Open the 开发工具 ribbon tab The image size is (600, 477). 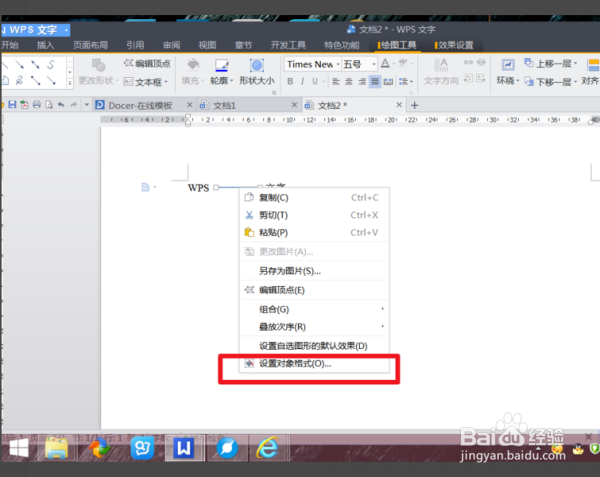pyautogui.click(x=288, y=45)
